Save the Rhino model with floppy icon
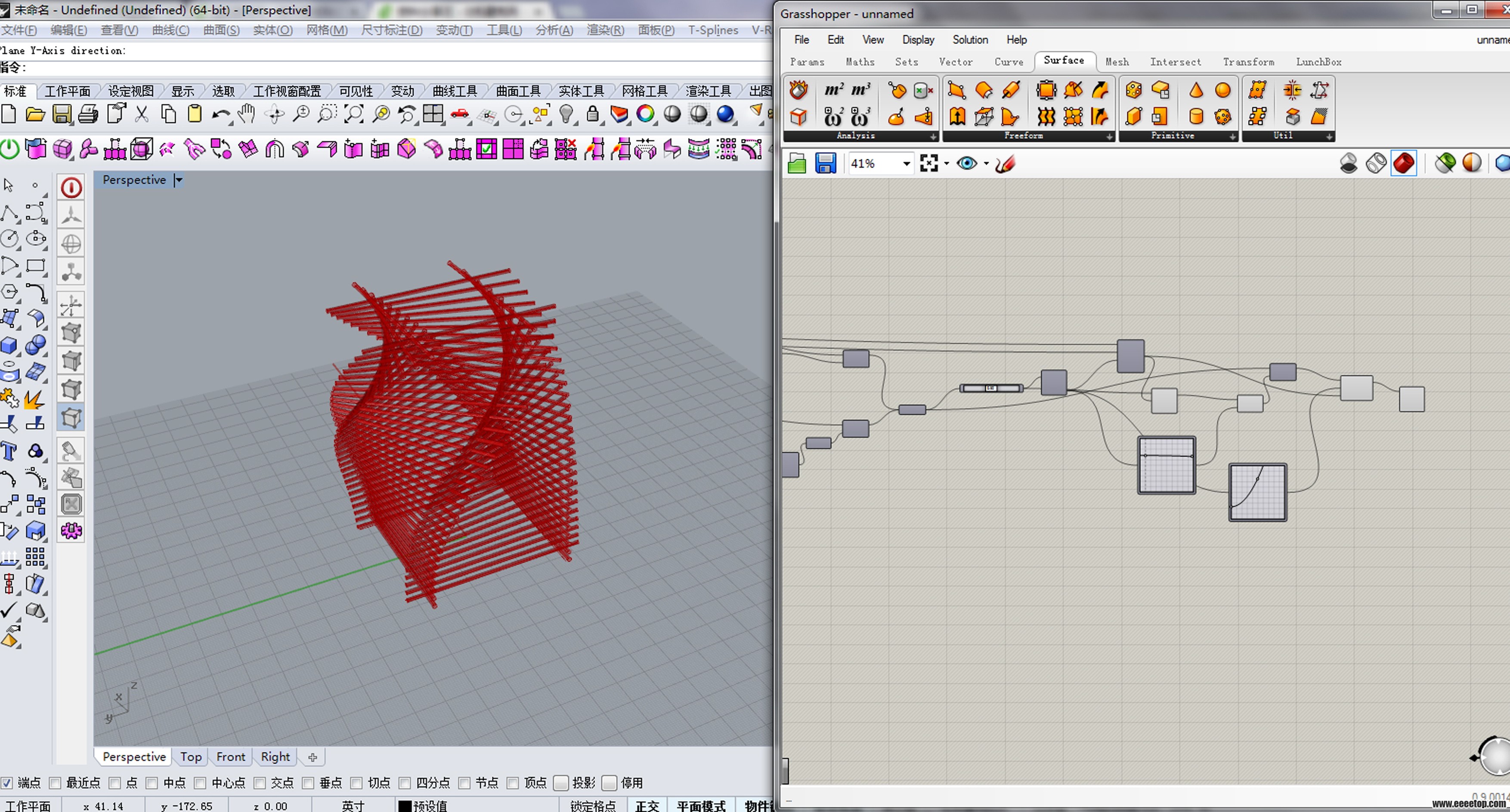The image size is (1510, 812). (62, 114)
